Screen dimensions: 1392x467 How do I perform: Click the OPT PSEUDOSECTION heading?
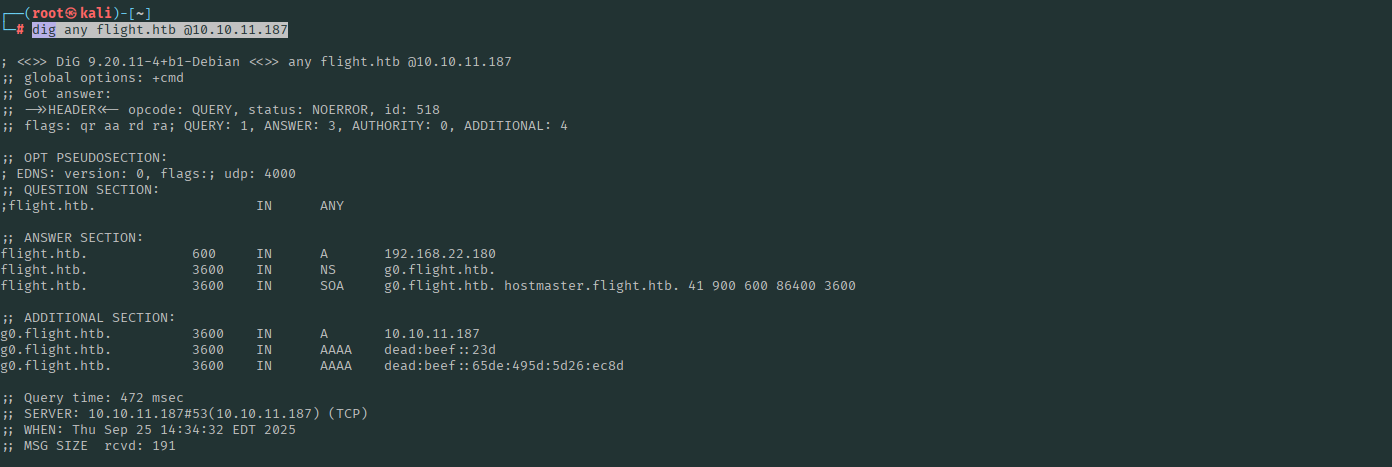(x=96, y=158)
